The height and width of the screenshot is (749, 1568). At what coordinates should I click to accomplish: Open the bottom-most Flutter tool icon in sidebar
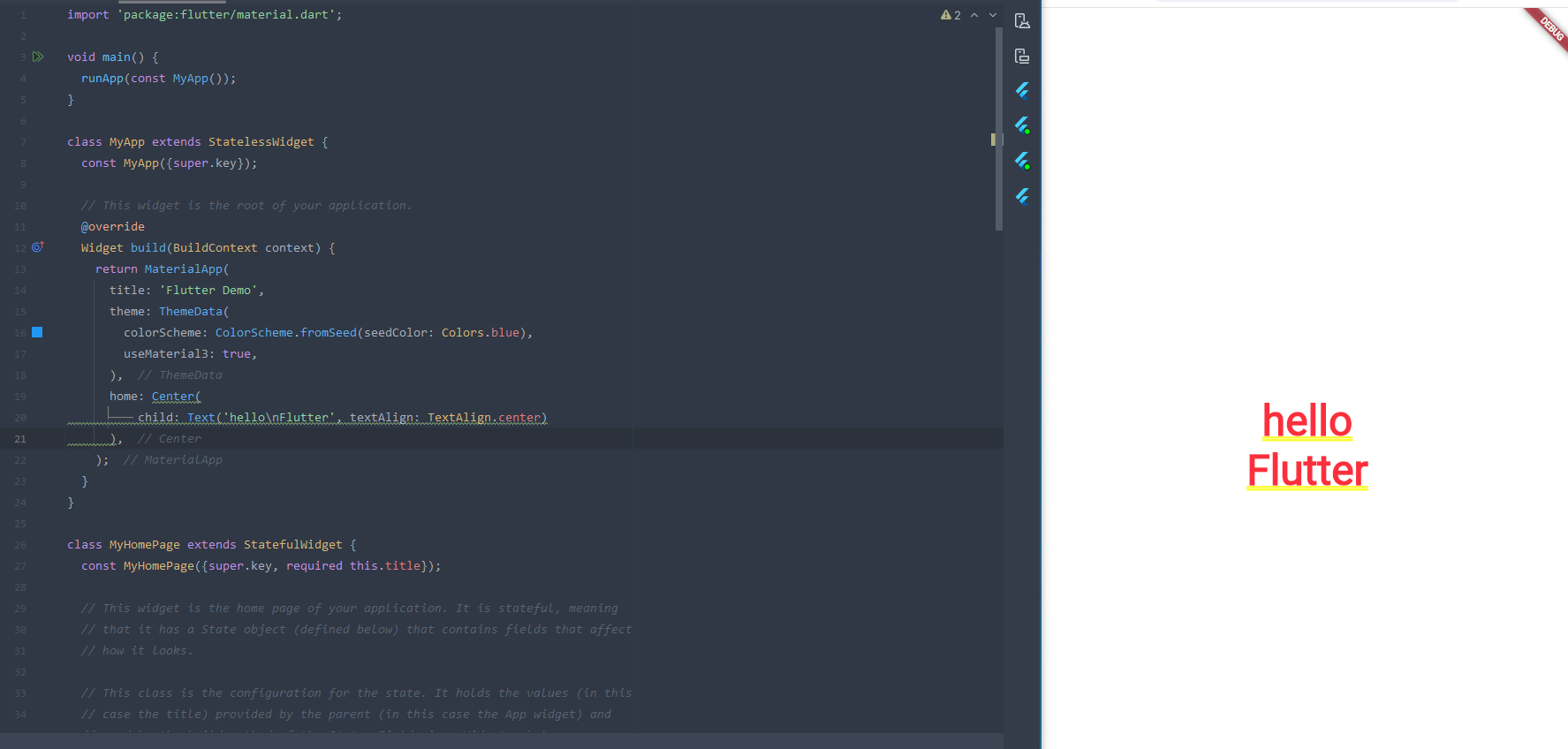click(x=1022, y=196)
